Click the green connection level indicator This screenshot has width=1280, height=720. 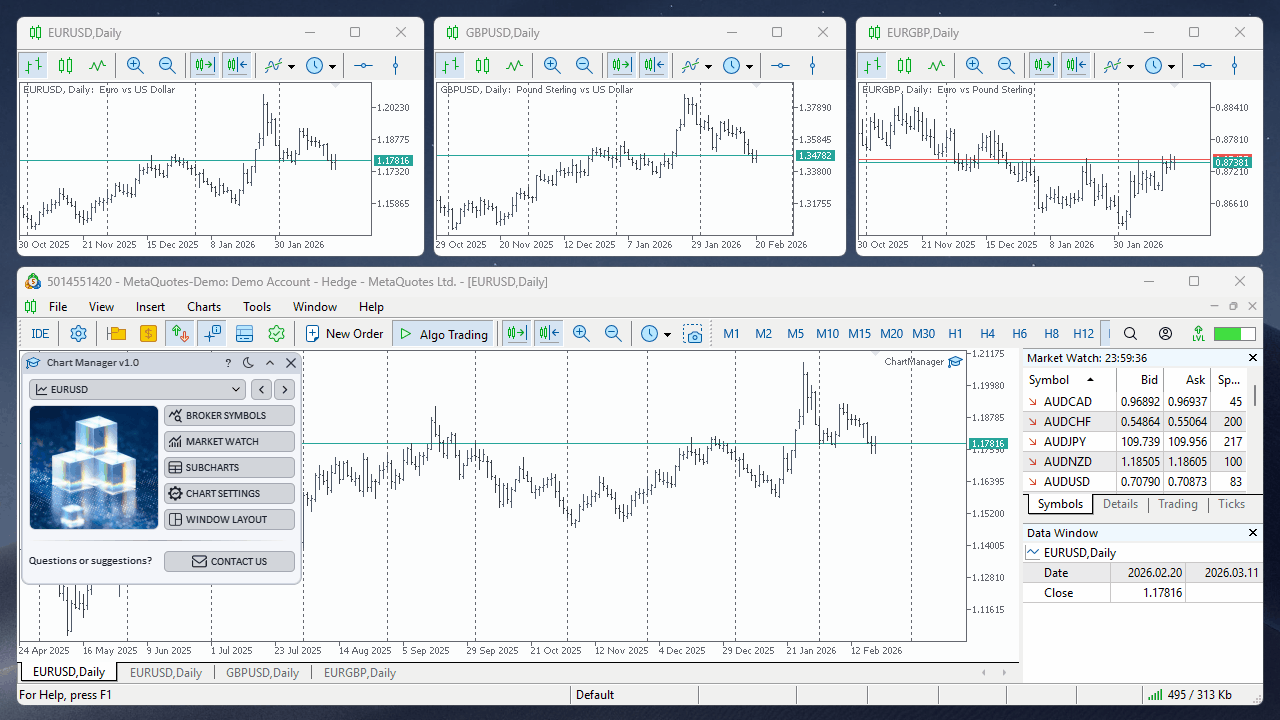point(1233,333)
